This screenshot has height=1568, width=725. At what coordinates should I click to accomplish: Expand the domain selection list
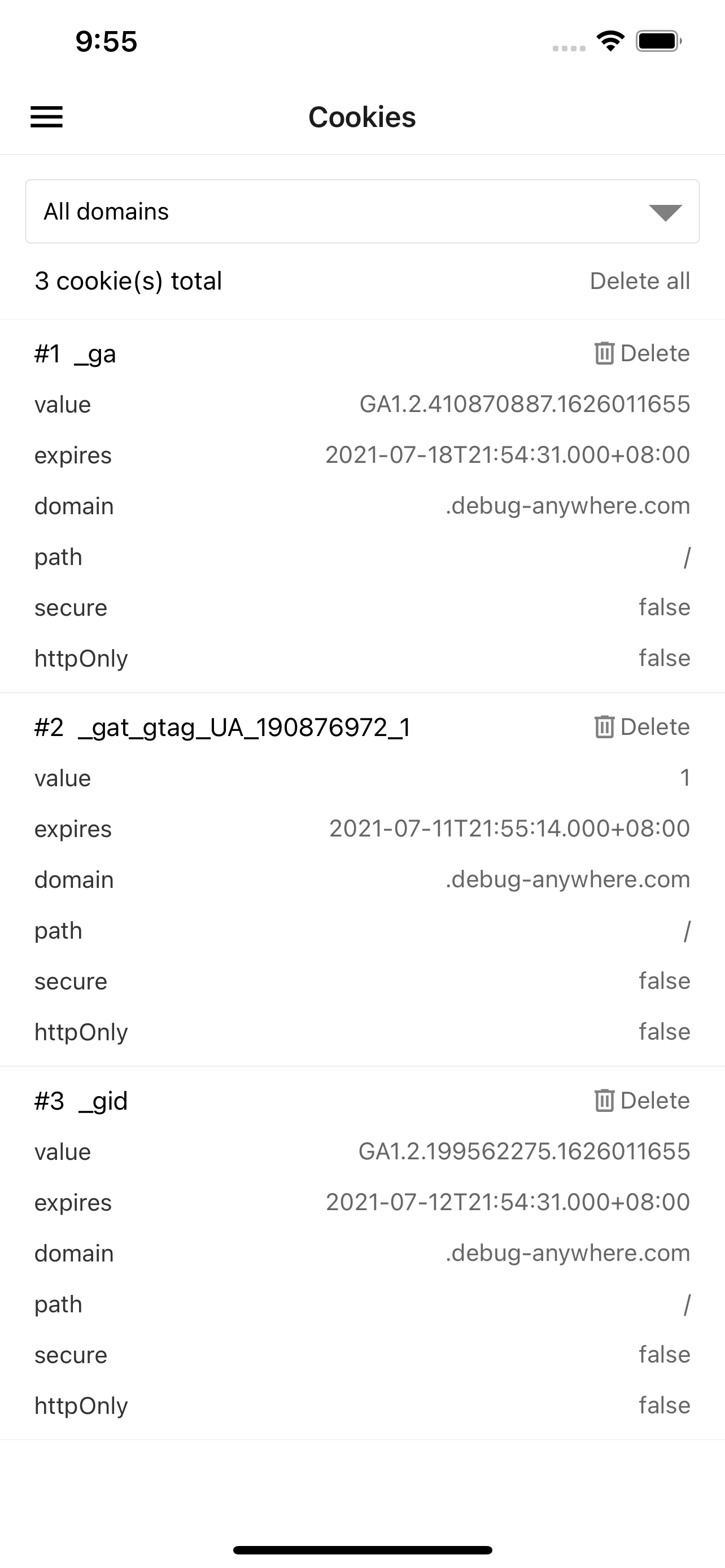click(x=361, y=212)
